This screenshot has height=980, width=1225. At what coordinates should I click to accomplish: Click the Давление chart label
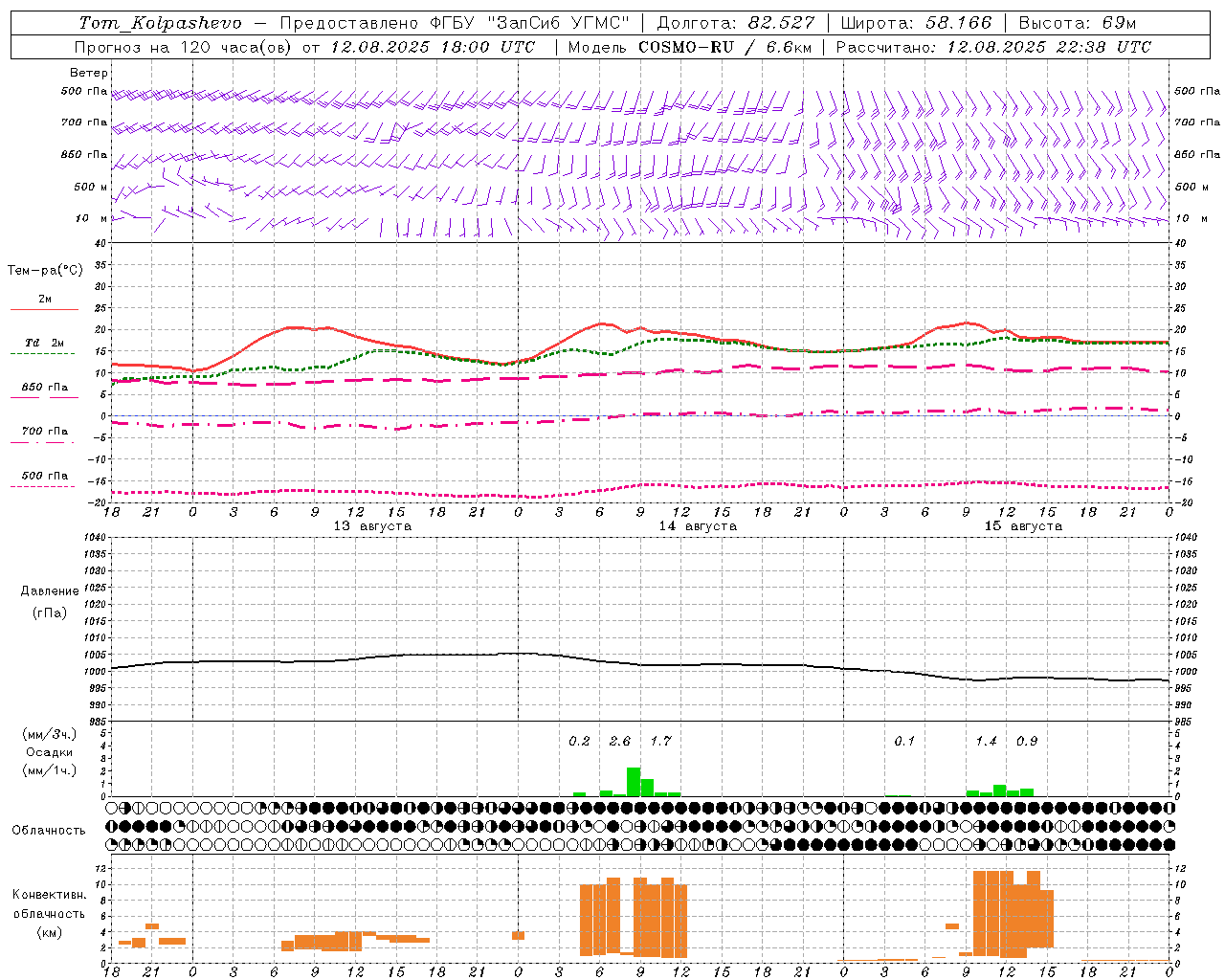(50, 591)
